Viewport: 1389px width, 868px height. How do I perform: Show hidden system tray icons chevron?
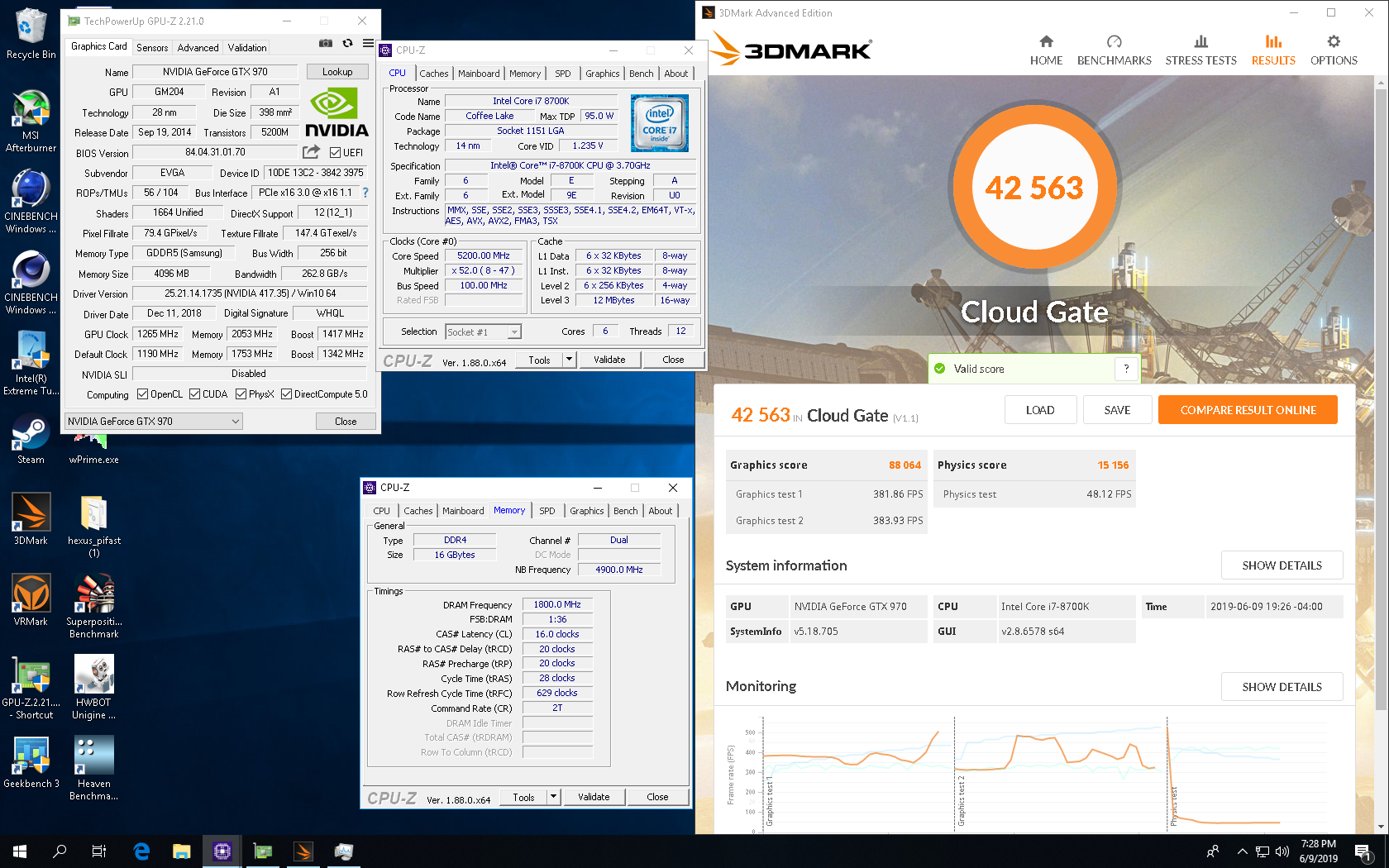pyautogui.click(x=1242, y=851)
